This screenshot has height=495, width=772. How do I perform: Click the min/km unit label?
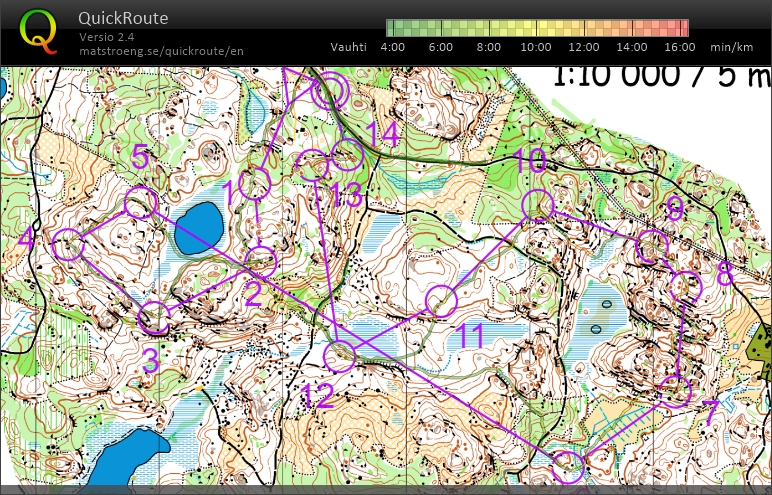point(731,47)
